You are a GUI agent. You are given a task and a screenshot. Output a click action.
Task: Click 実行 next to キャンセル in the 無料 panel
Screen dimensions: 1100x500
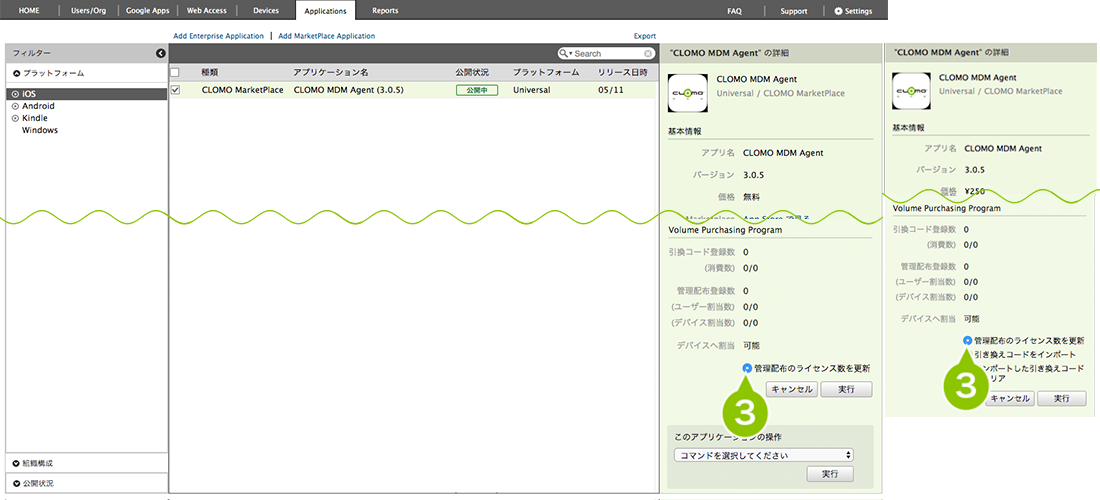[846, 389]
